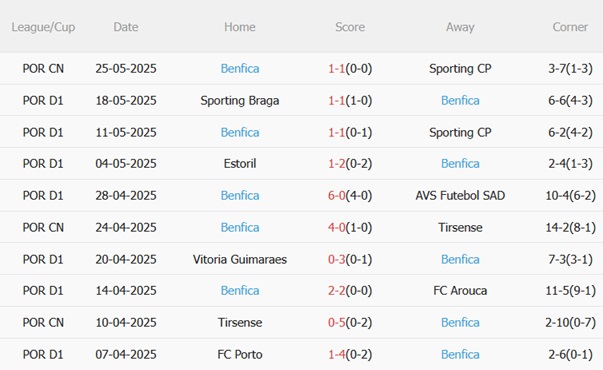Click the Corner column header
603x370 pixels.
tap(570, 27)
